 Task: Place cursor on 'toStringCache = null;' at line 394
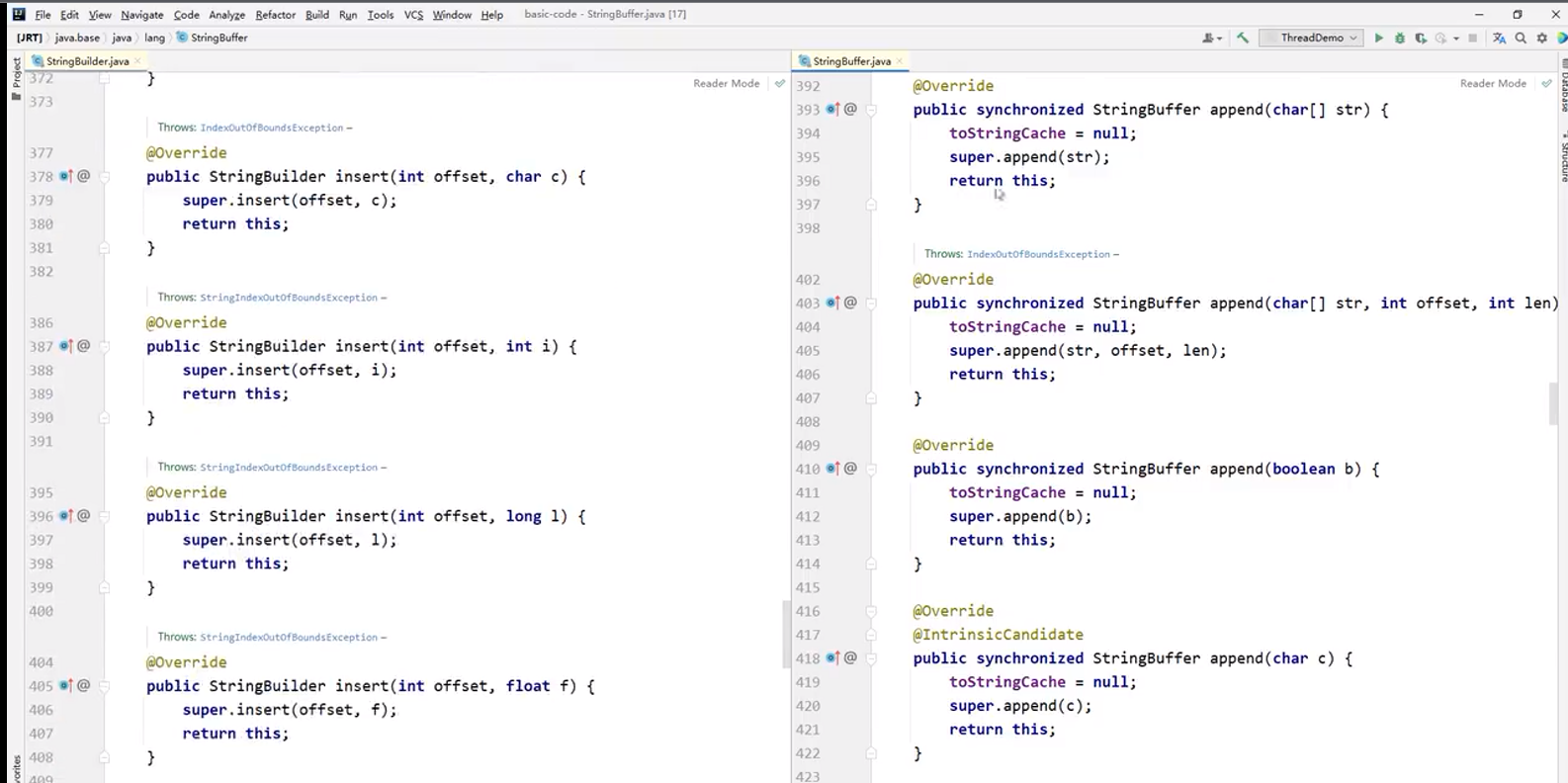[1042, 133]
